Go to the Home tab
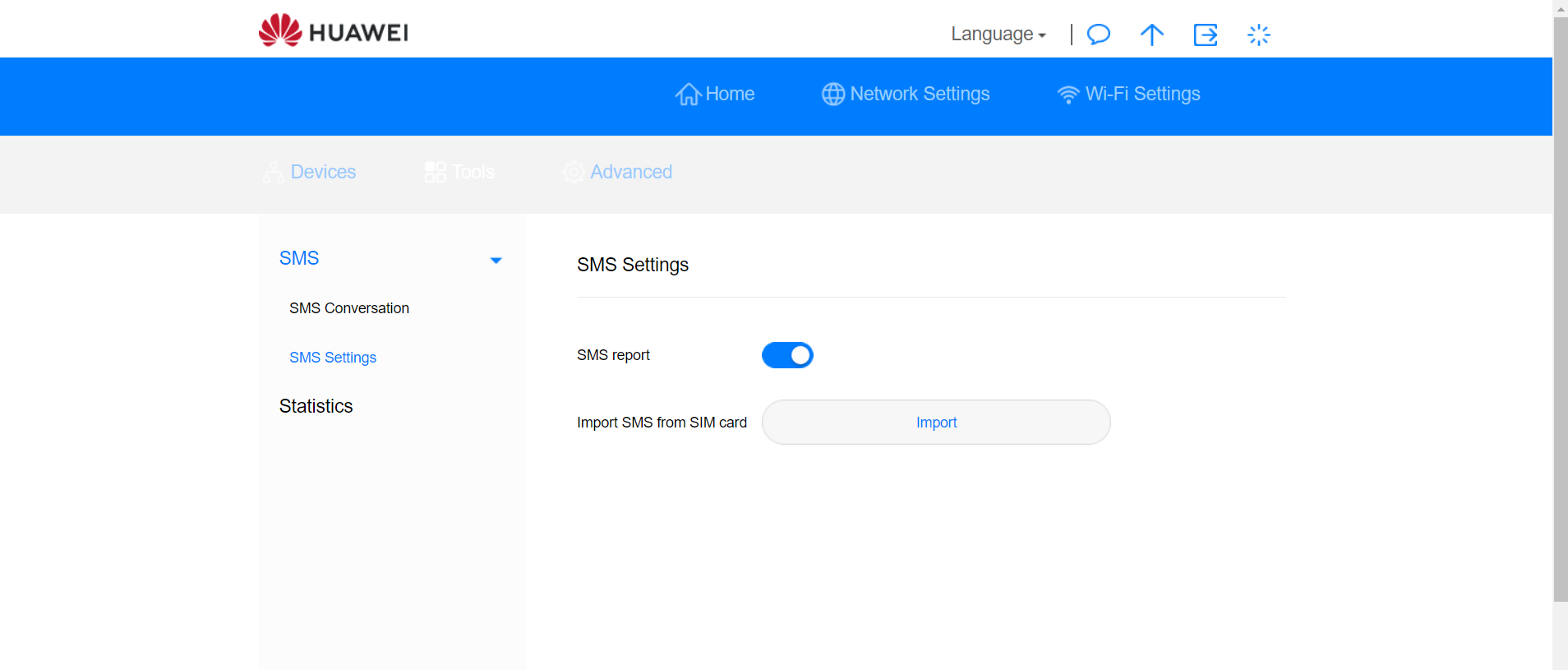 (x=715, y=95)
